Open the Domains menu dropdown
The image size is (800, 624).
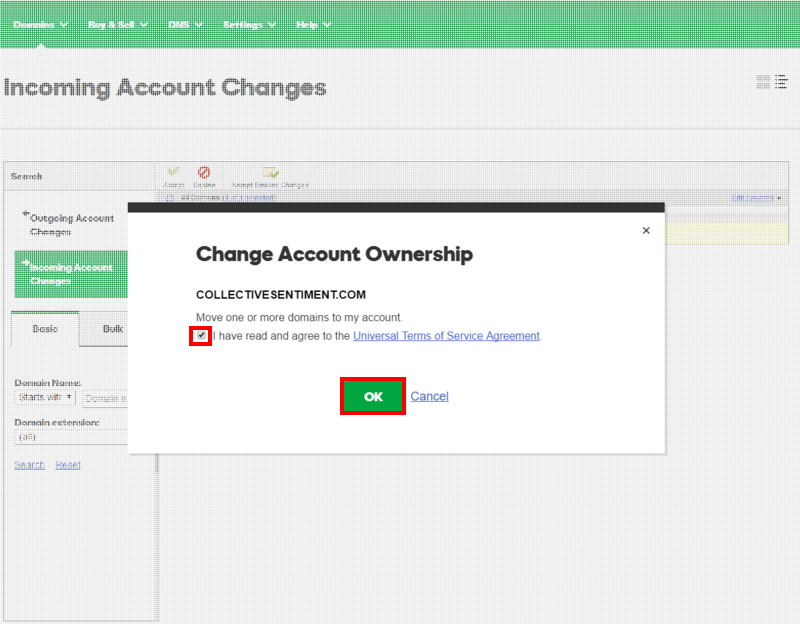point(41,24)
